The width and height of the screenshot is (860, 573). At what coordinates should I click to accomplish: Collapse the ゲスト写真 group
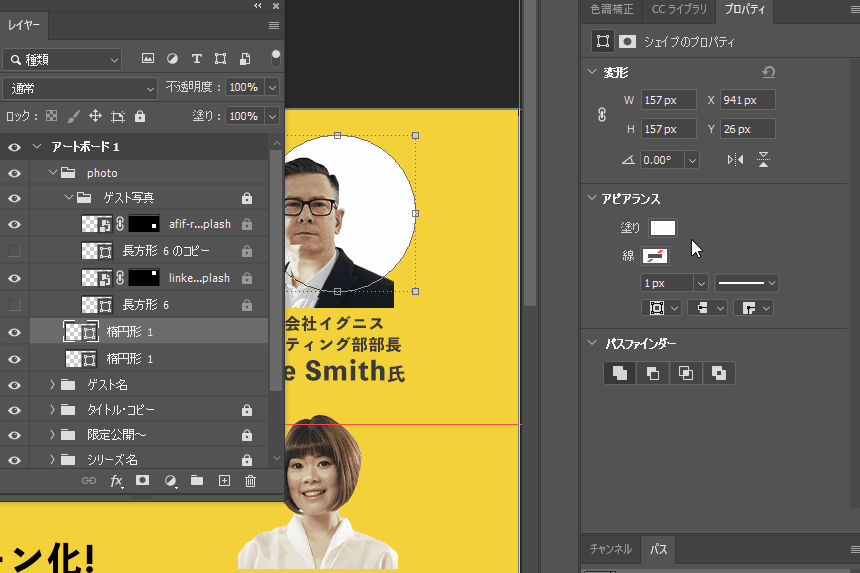coord(68,197)
